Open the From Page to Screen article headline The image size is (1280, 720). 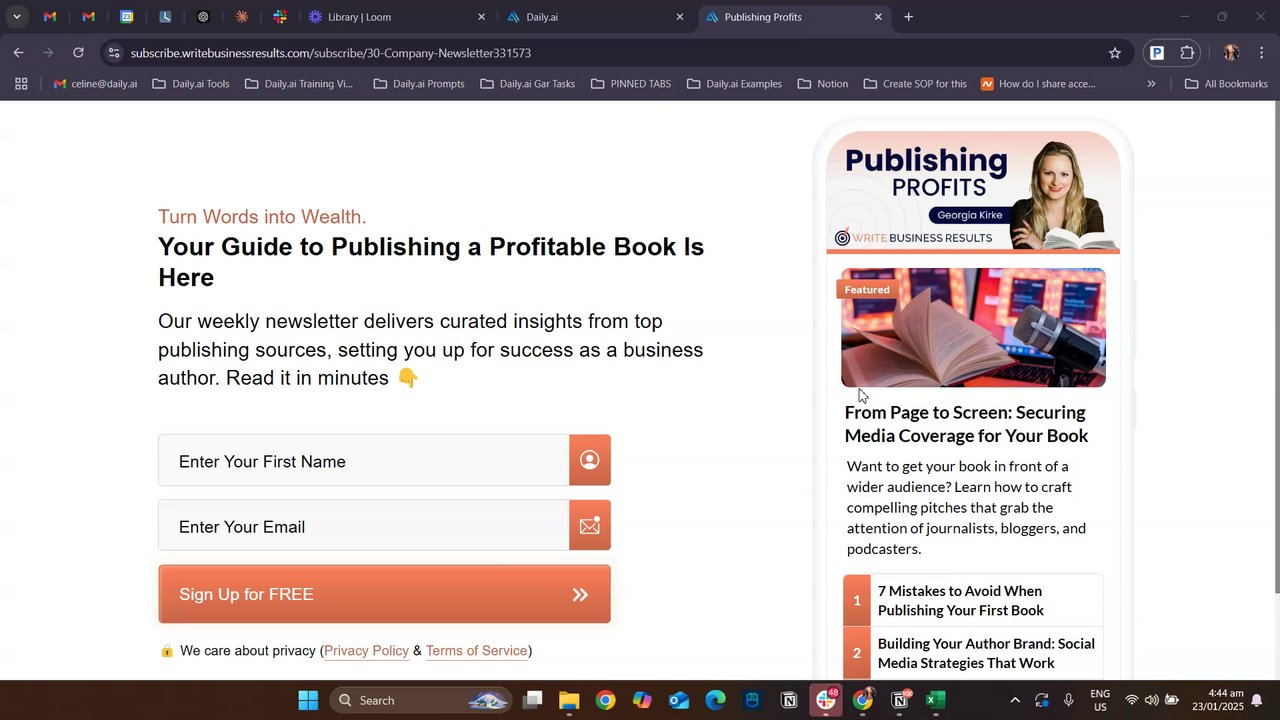966,424
